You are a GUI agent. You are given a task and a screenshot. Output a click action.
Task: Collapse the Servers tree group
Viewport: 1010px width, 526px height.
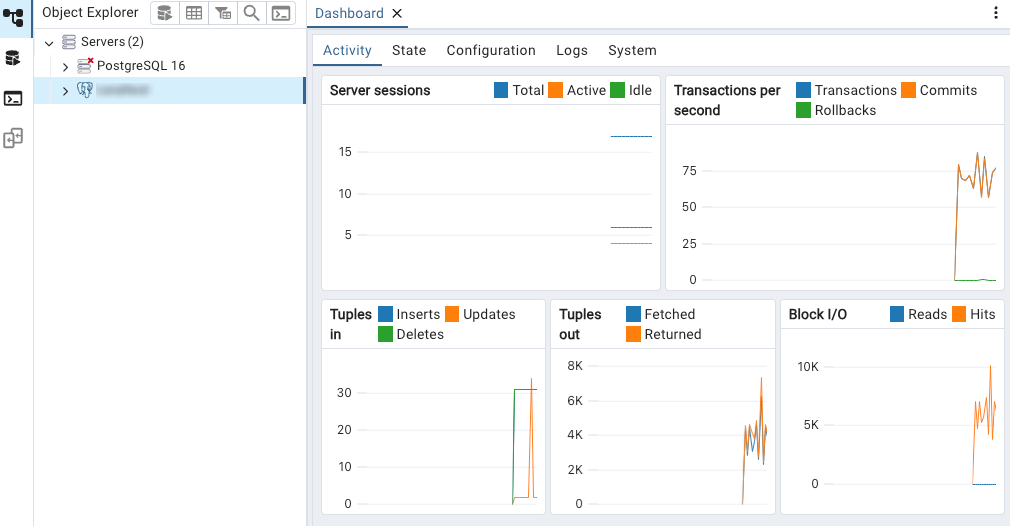tap(49, 43)
